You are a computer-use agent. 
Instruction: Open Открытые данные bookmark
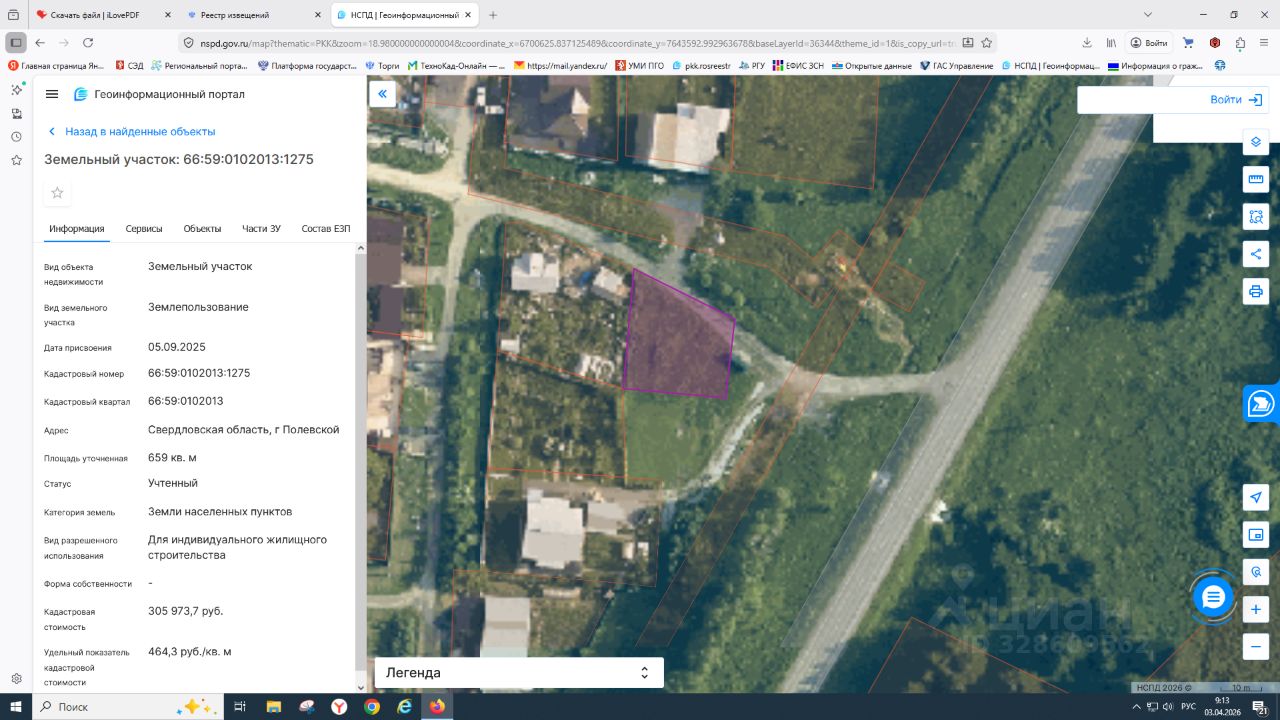pos(871,66)
